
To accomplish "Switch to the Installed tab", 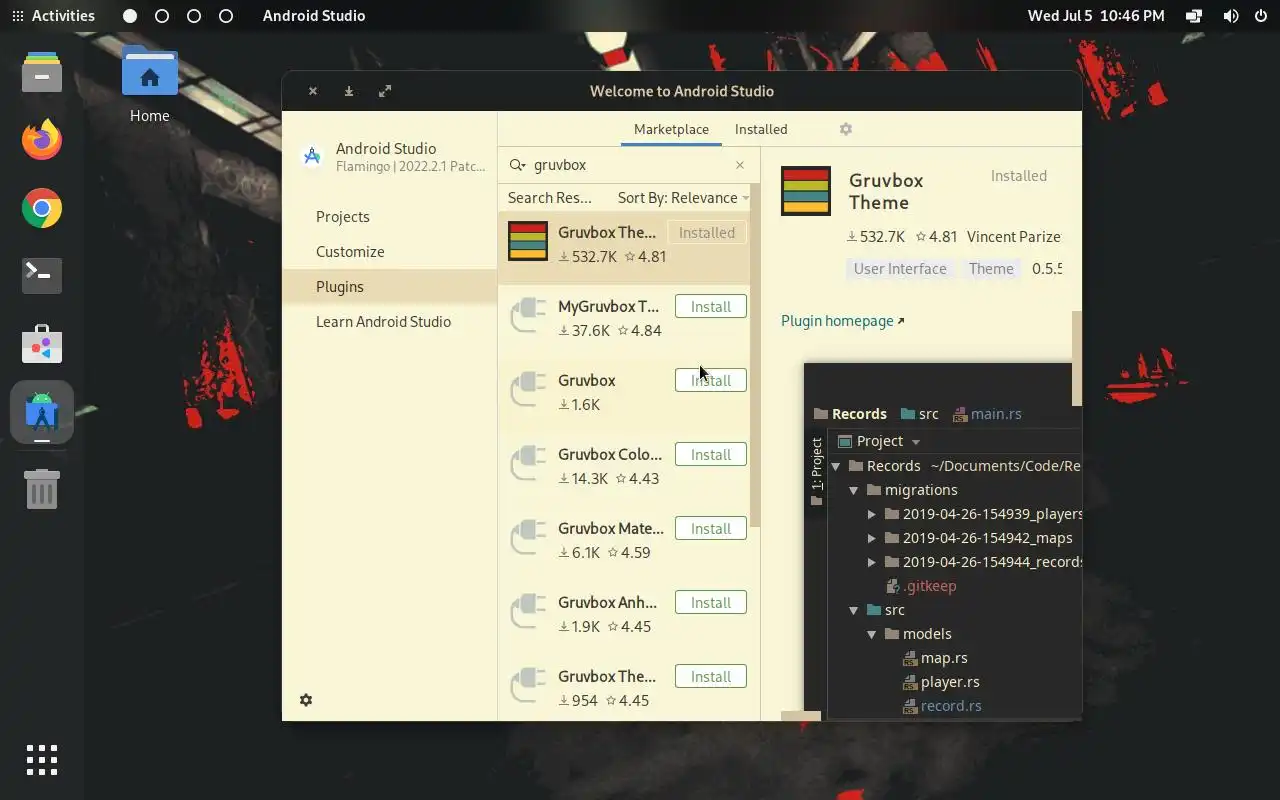I will pyautogui.click(x=761, y=129).
